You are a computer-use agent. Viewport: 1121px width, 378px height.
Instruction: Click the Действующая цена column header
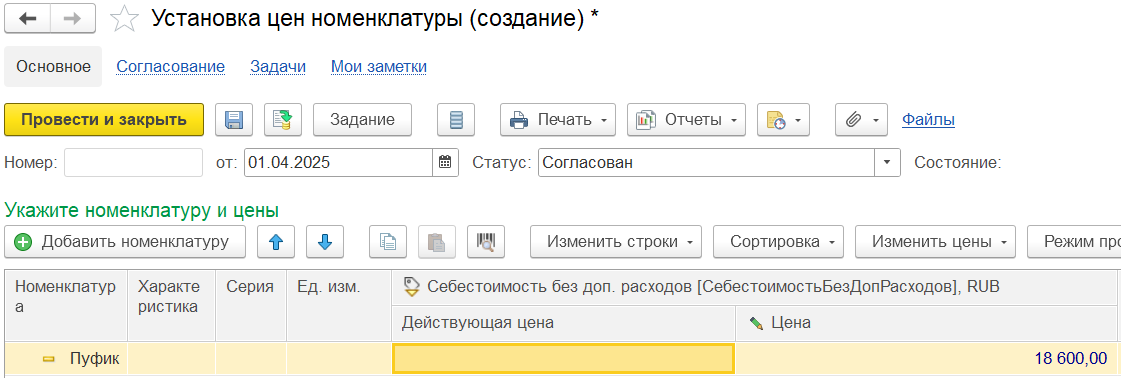pos(563,323)
